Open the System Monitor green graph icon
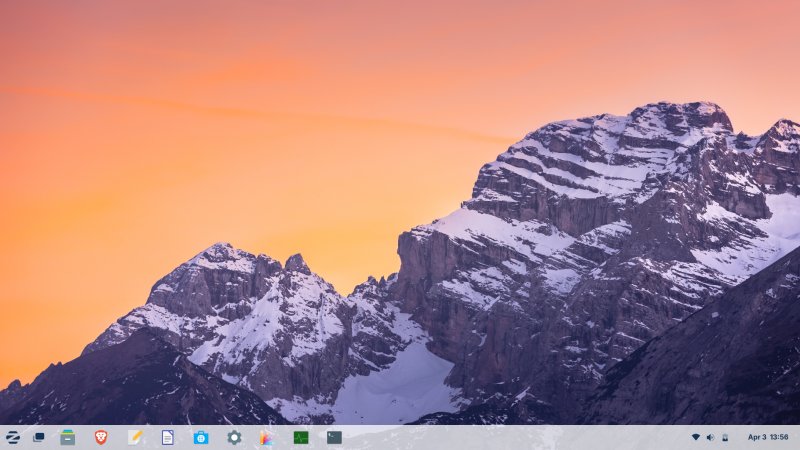The image size is (800, 450). (x=301, y=437)
